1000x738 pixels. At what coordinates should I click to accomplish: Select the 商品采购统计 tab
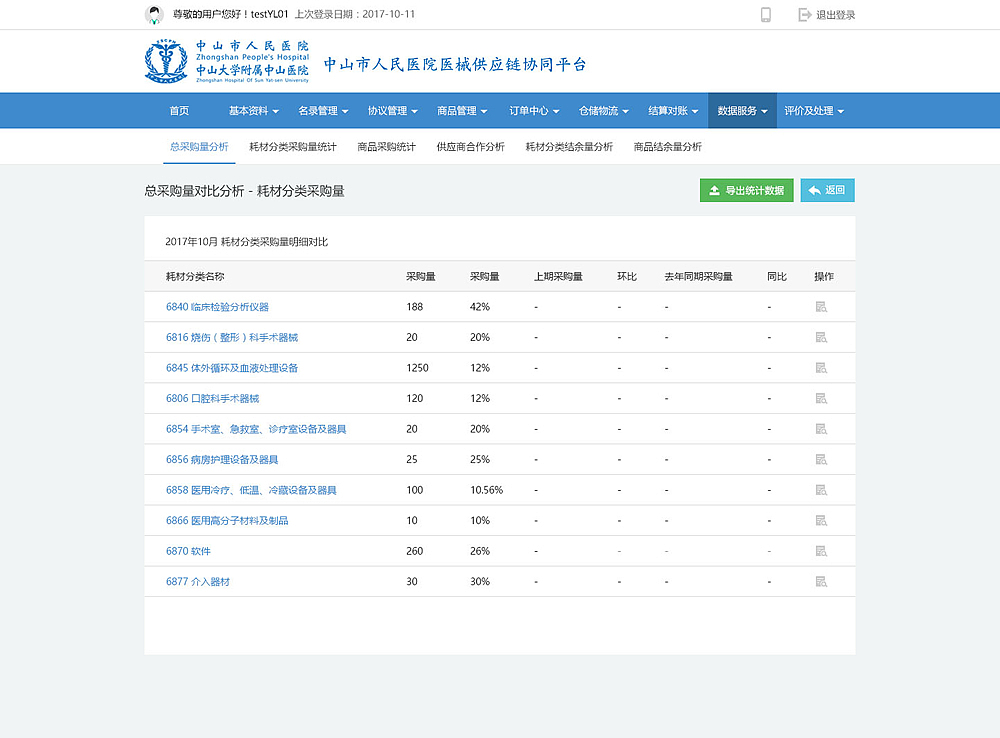point(383,146)
